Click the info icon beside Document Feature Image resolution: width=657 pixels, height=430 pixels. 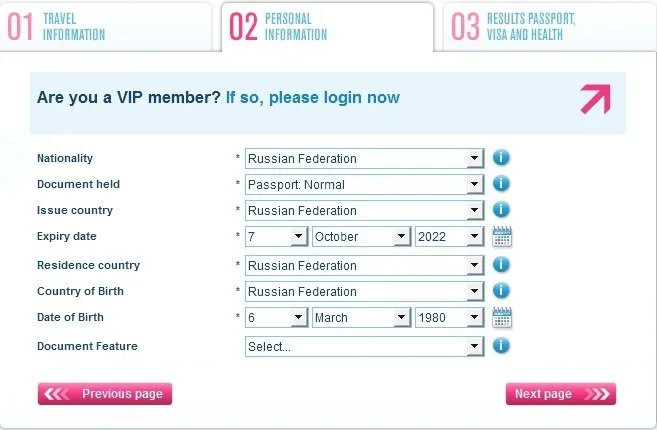[x=501, y=346]
